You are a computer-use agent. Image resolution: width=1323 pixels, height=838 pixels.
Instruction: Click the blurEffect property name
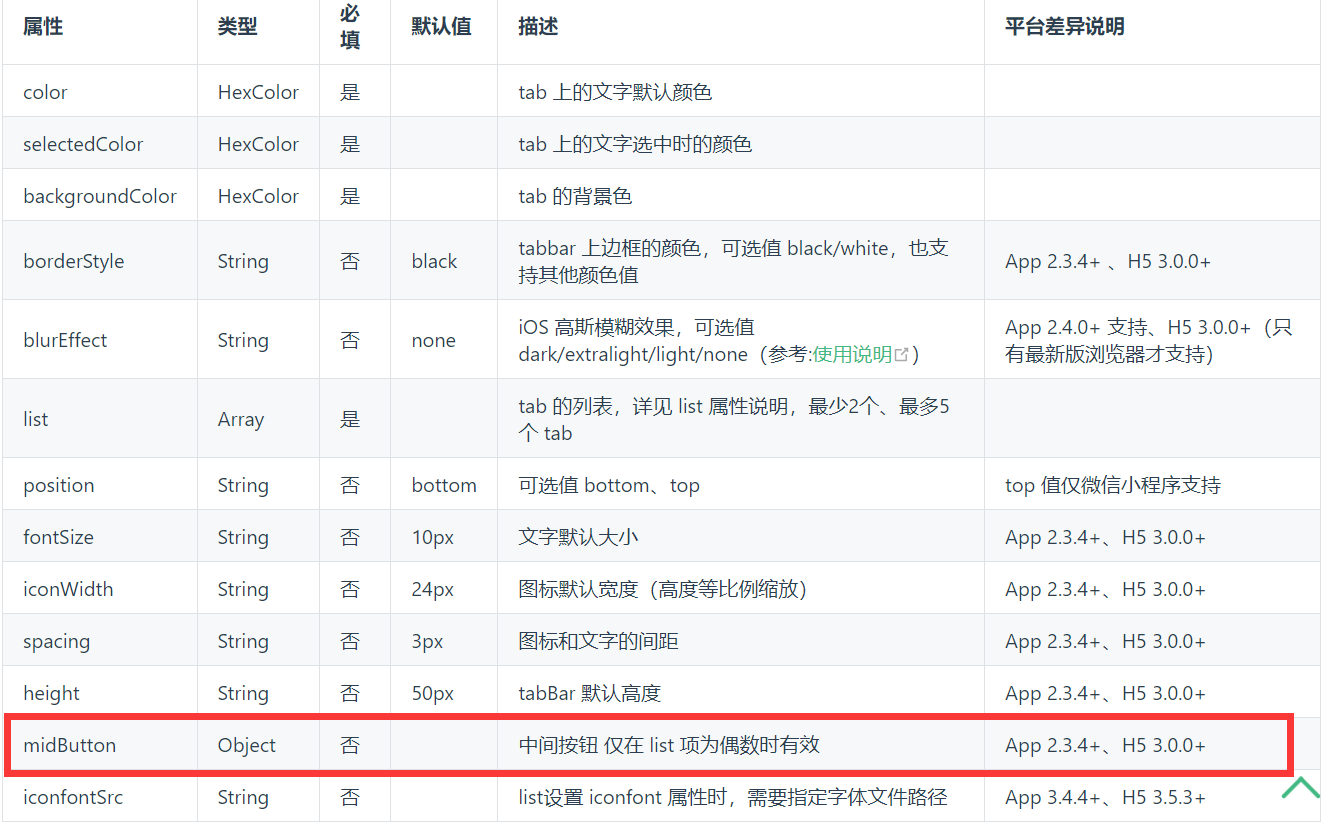click(65, 340)
